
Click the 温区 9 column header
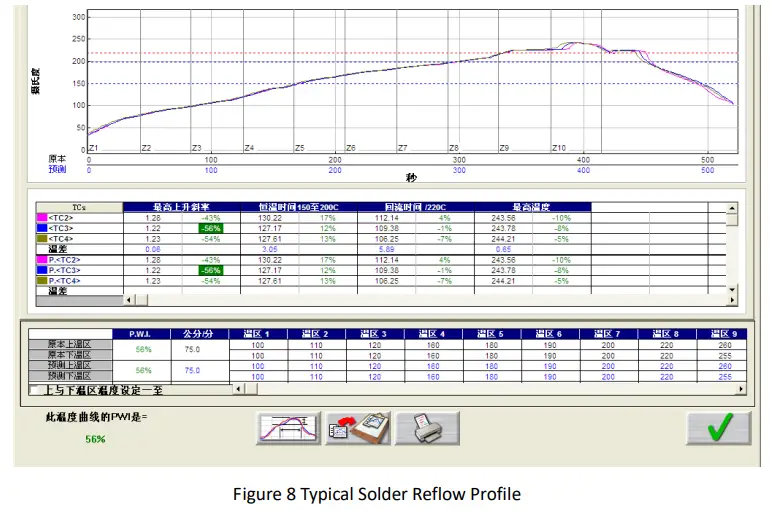pyautogui.click(x=722, y=334)
